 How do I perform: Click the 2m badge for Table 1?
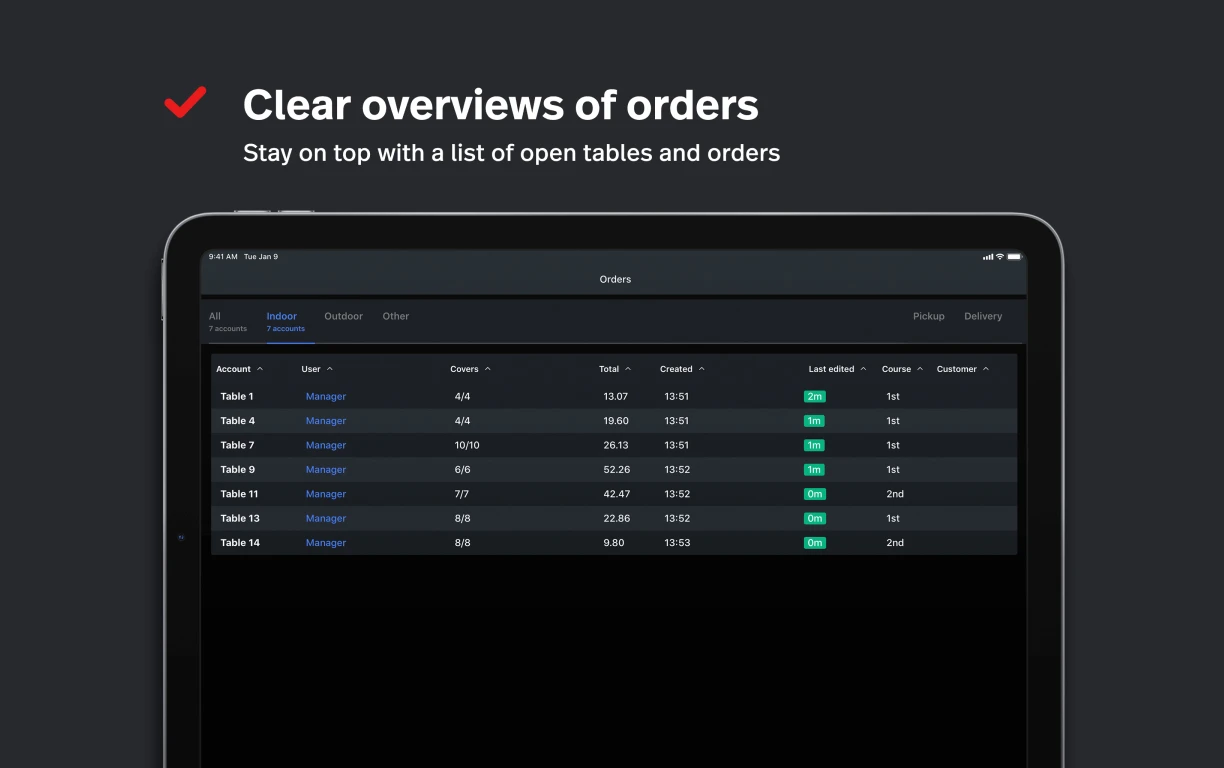815,397
